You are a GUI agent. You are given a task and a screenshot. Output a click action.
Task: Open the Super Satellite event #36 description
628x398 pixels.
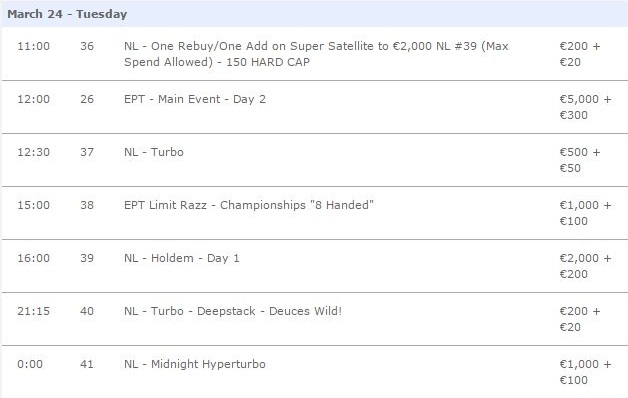coord(316,54)
